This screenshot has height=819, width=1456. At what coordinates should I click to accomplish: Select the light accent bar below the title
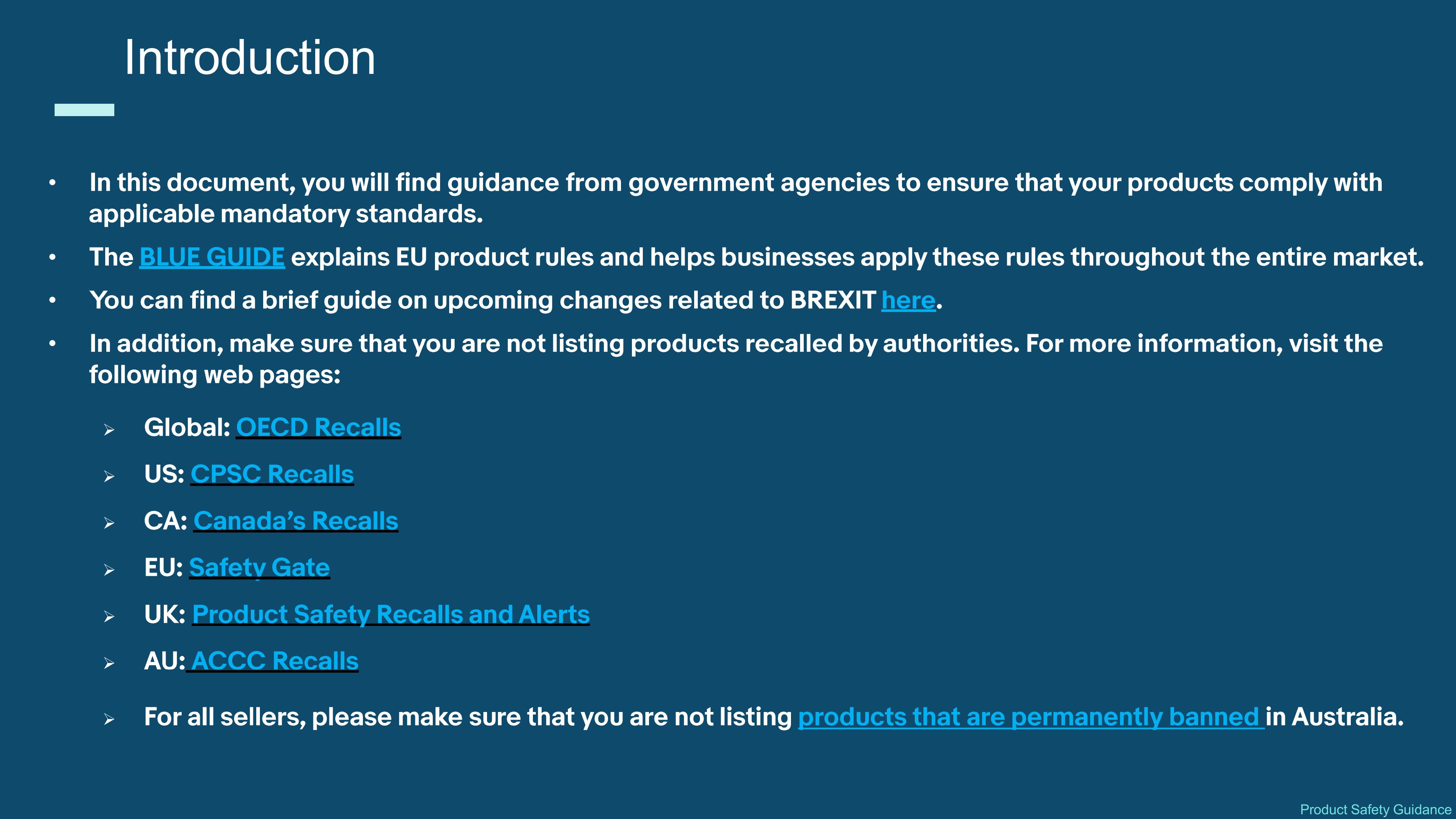84,110
